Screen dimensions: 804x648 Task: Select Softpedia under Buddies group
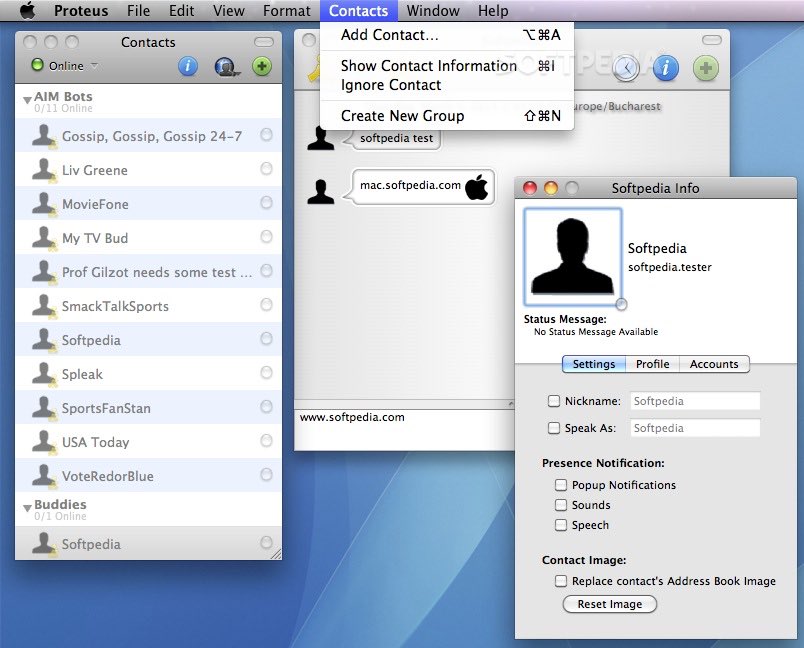(x=149, y=543)
